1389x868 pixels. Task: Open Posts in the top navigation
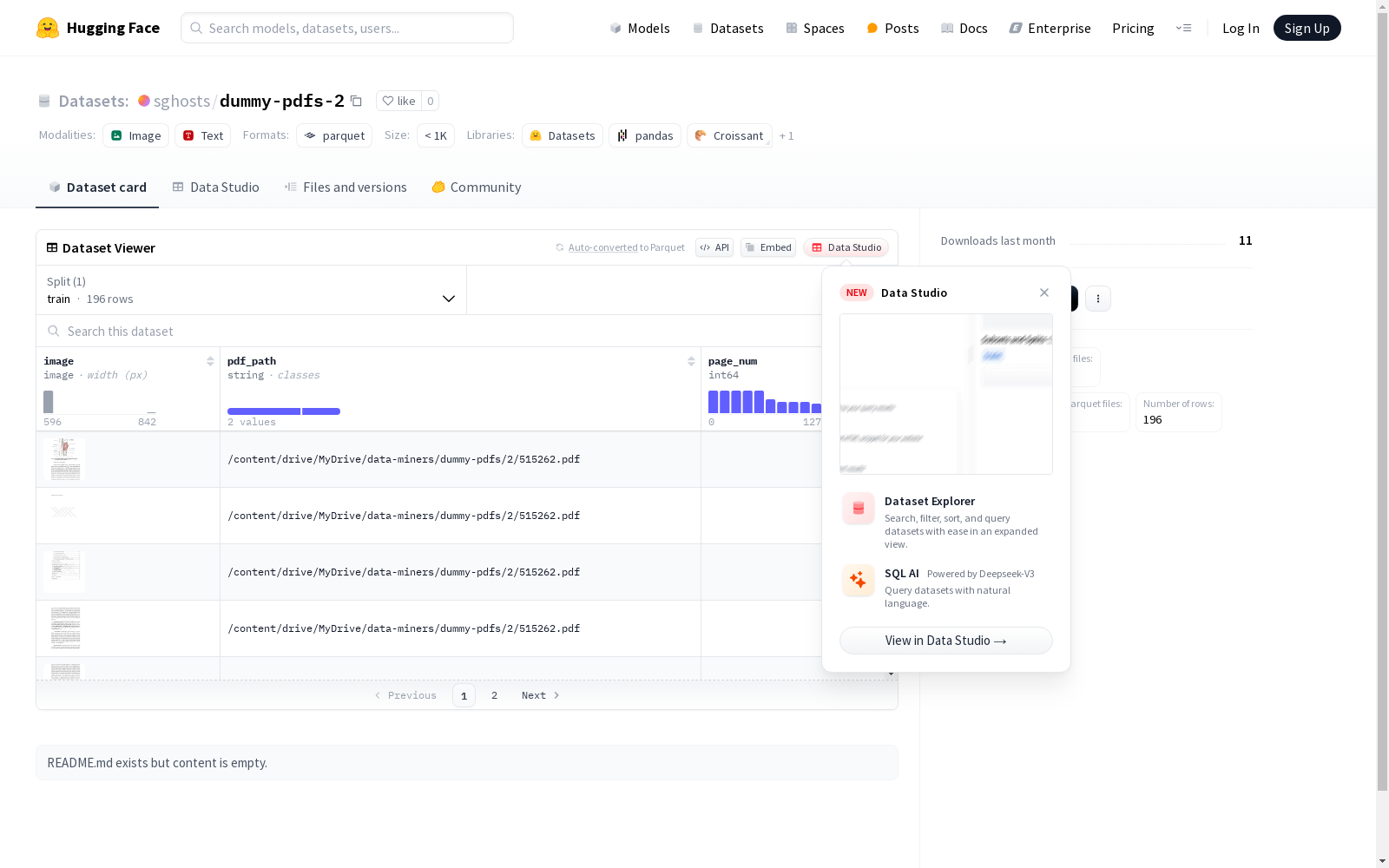pyautogui.click(x=892, y=28)
